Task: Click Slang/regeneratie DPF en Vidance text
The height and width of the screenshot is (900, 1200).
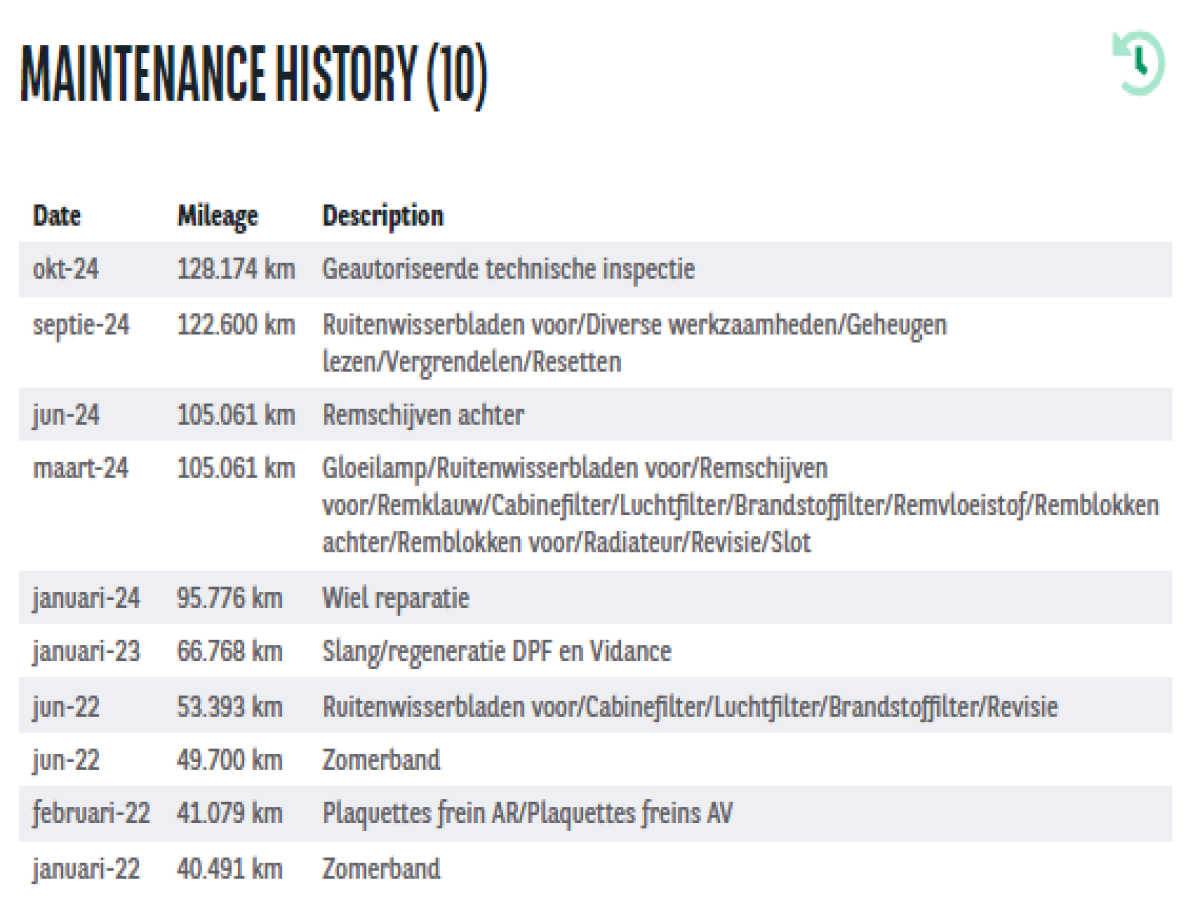Action: click(x=496, y=652)
